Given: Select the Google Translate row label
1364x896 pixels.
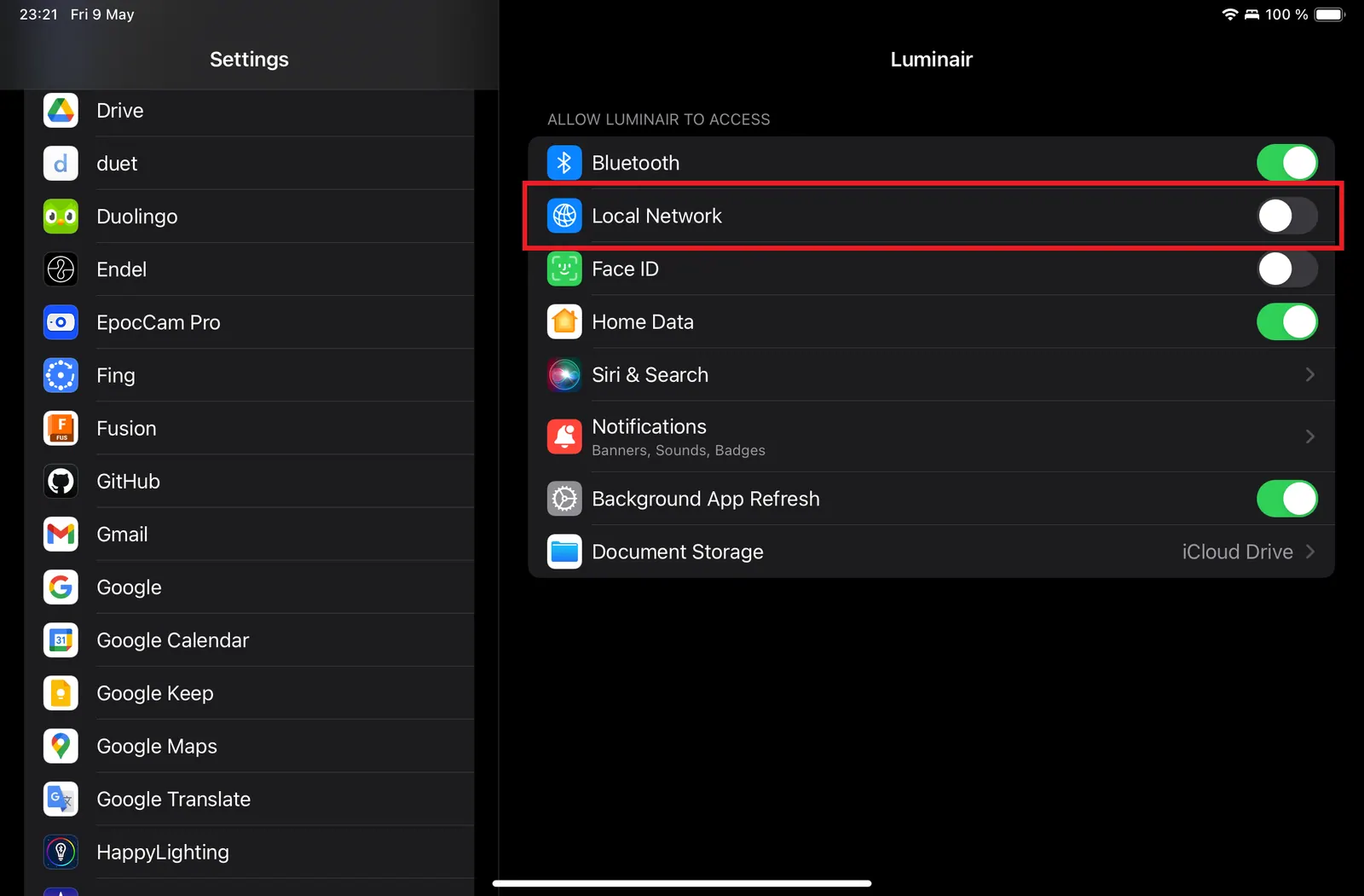Looking at the screenshot, I should (174, 799).
